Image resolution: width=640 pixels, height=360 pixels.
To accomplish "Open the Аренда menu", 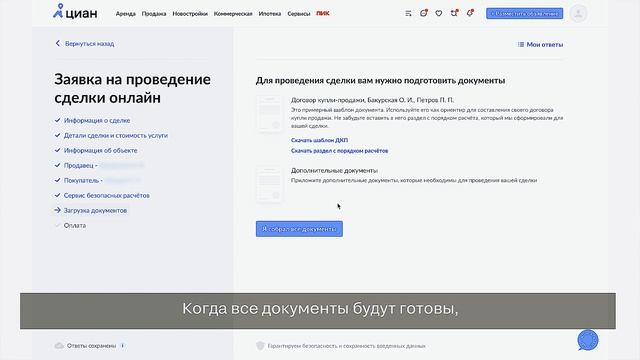I will click(x=126, y=13).
